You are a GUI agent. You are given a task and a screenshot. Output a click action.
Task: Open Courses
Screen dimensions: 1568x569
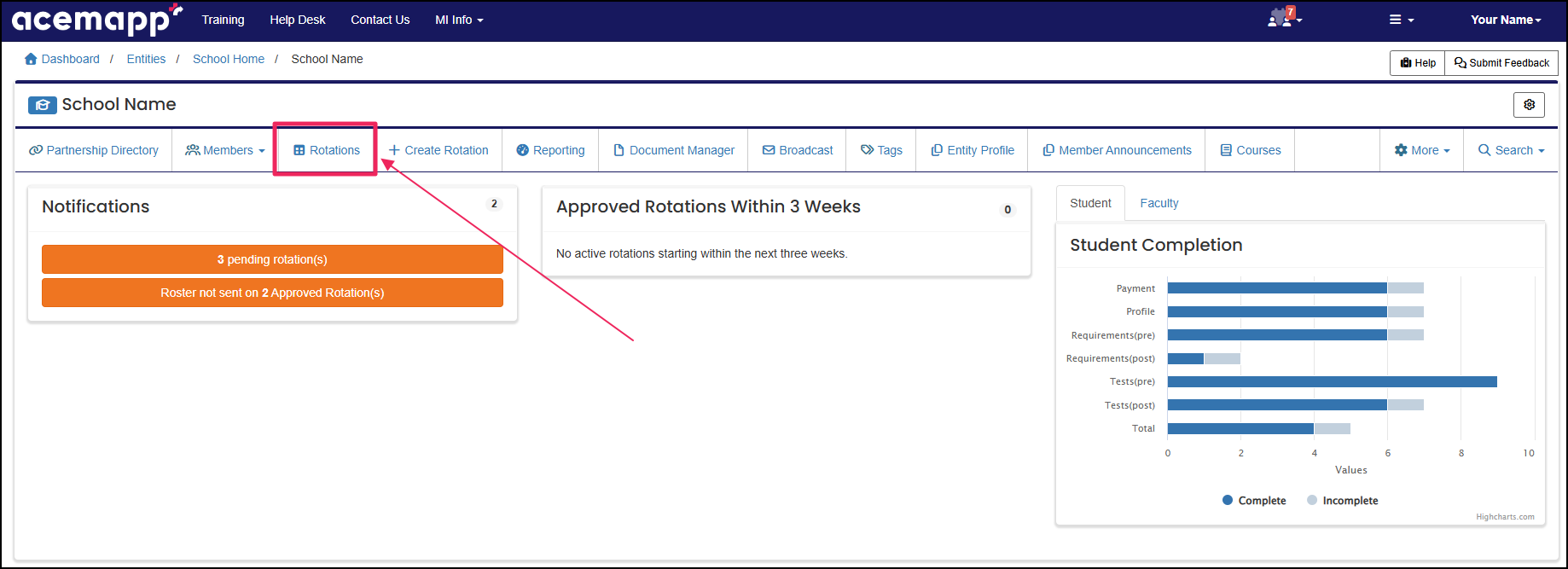click(1251, 150)
